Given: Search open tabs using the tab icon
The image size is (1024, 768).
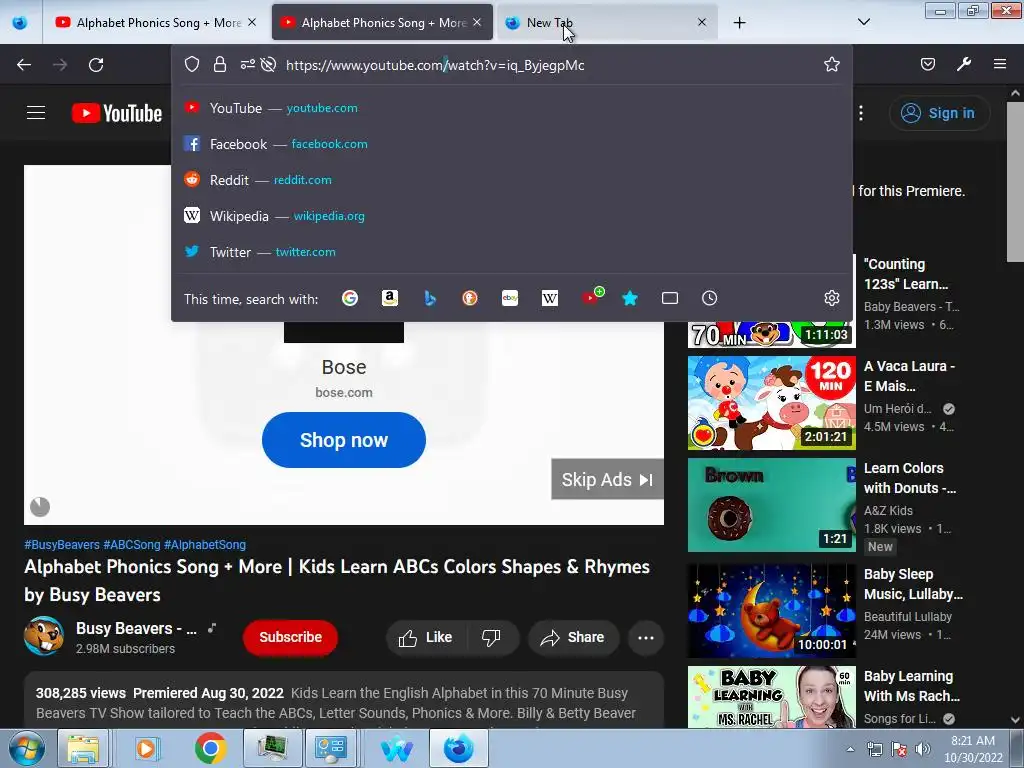Looking at the screenshot, I should pyautogui.click(x=670, y=298).
